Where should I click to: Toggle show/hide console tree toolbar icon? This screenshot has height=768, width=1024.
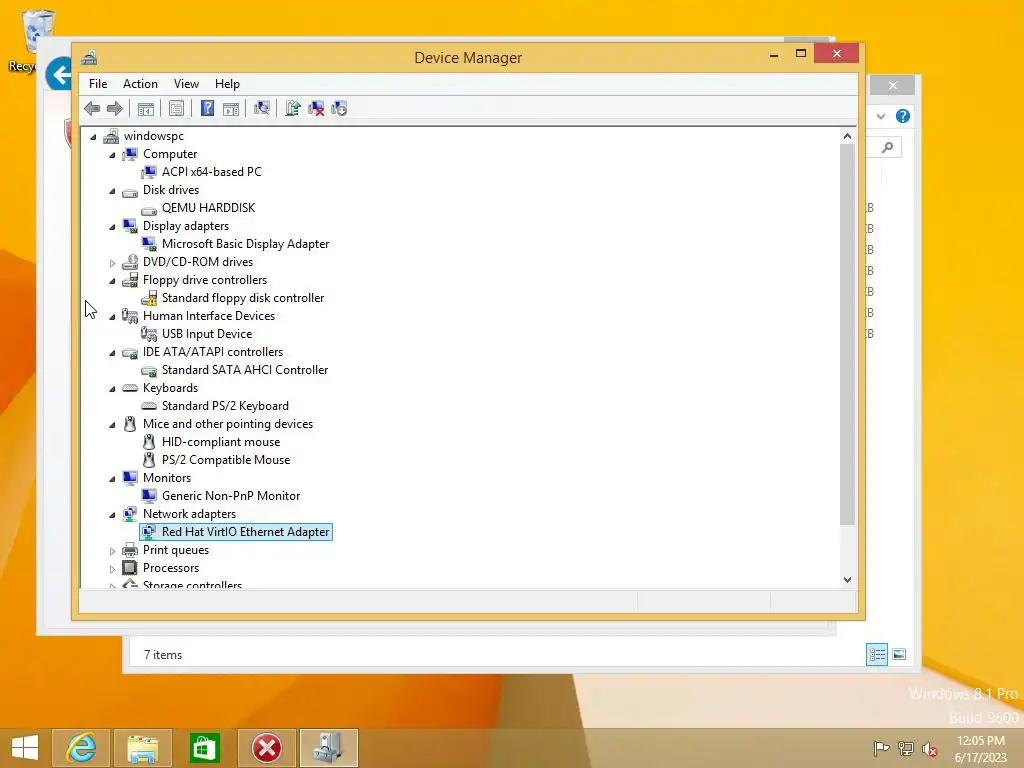pyautogui.click(x=146, y=108)
